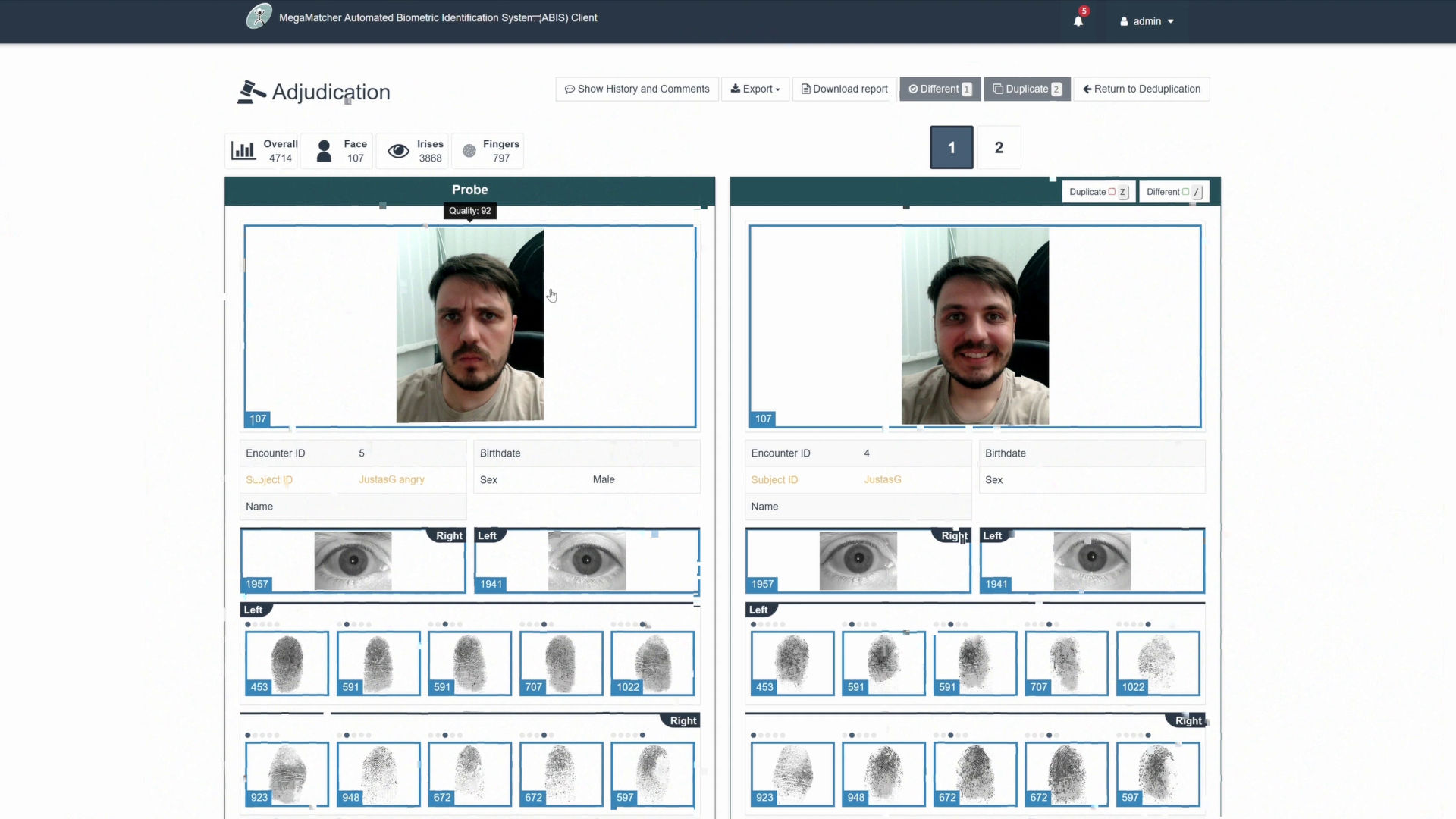Check the Different checkbox on candidate panel
Viewport: 1456px width, 819px height.
(x=1185, y=192)
